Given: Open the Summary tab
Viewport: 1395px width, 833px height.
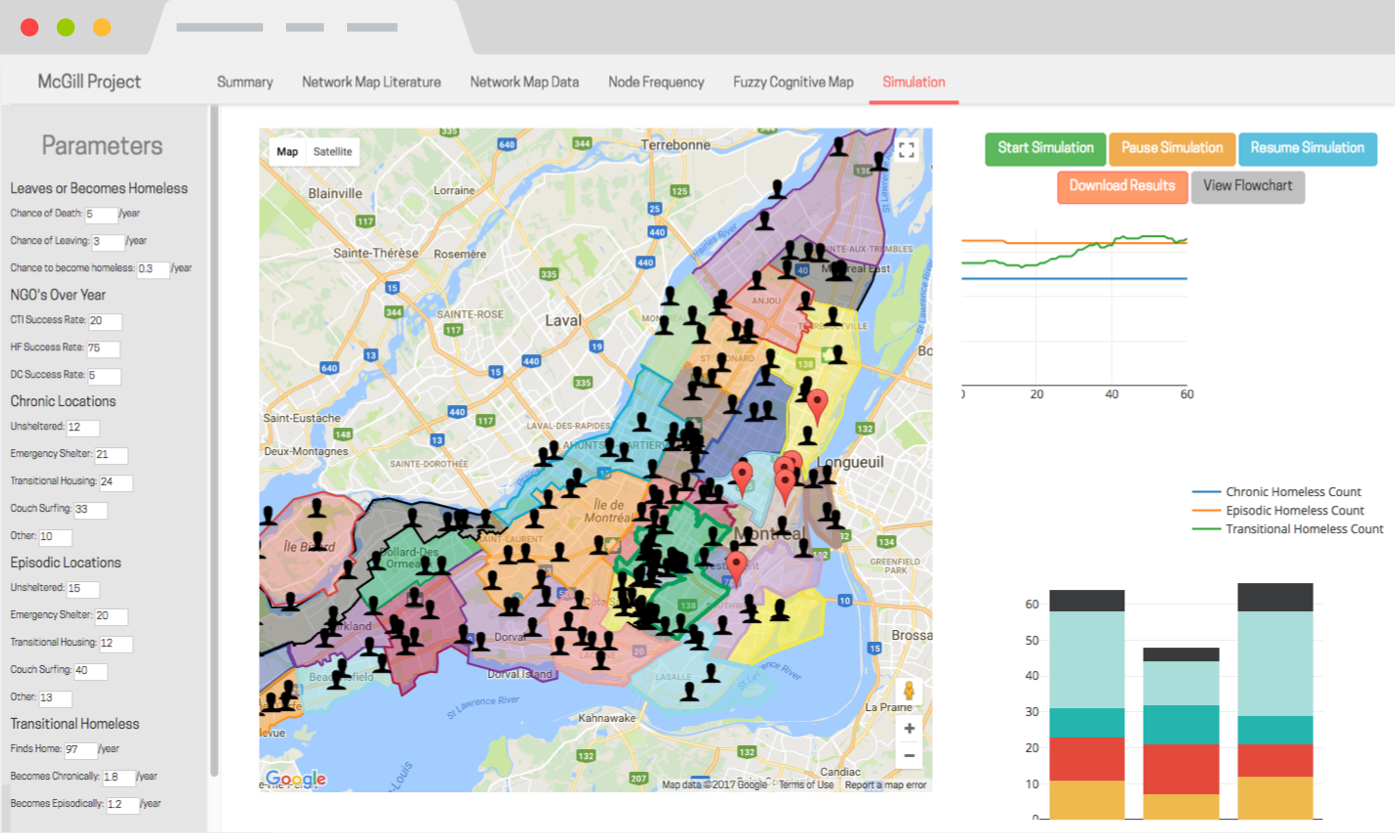Looking at the screenshot, I should (245, 82).
